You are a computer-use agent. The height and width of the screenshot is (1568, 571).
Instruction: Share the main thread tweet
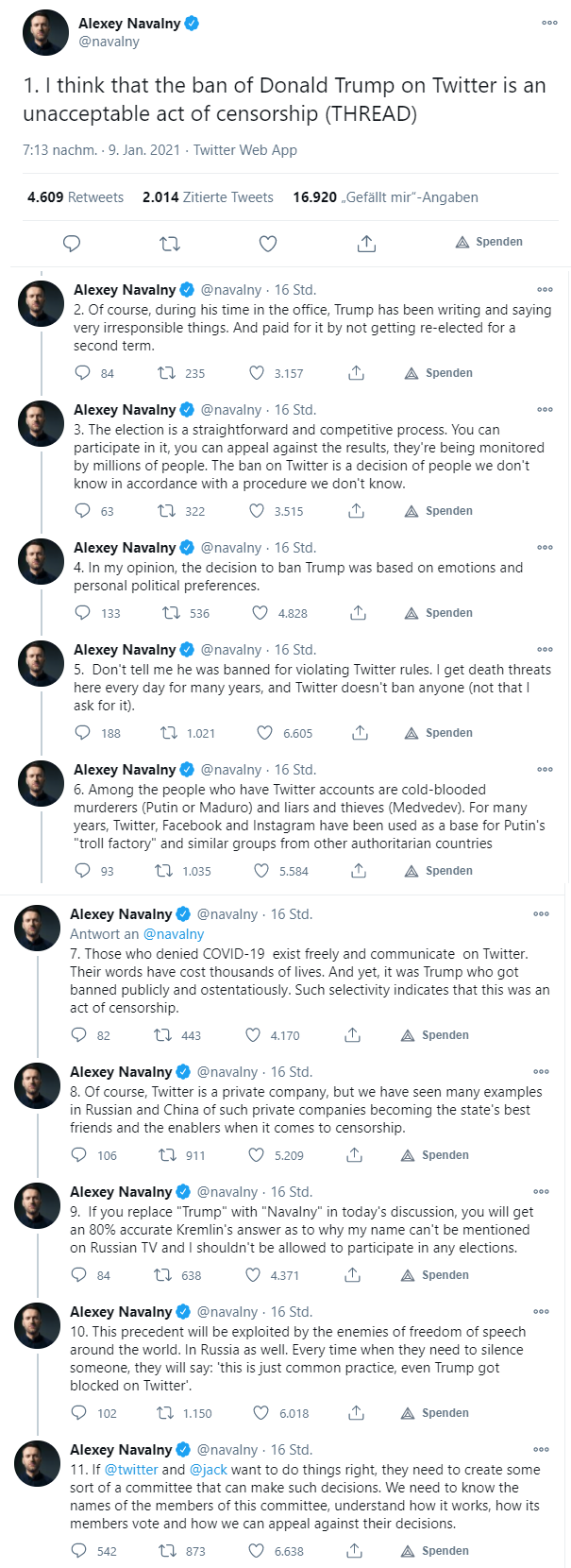click(366, 244)
